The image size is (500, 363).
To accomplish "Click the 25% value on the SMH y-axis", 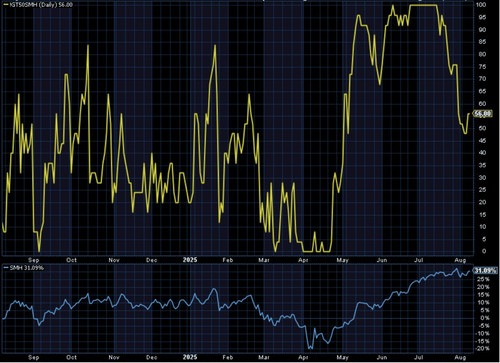I will pyautogui.click(x=483, y=279).
